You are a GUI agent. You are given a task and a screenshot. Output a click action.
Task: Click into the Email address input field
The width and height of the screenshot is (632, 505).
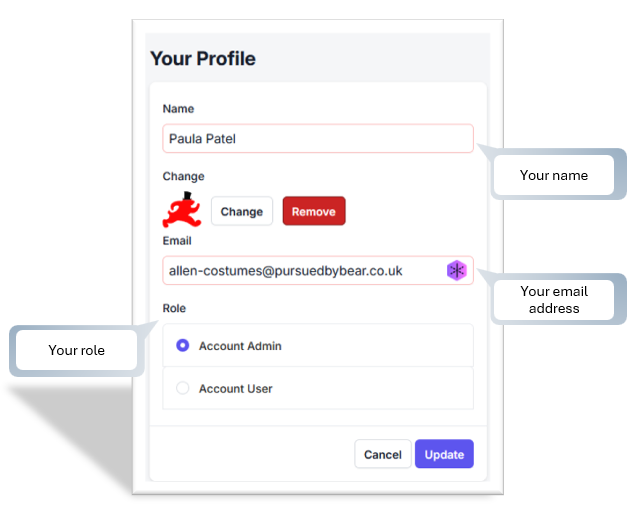coord(300,270)
